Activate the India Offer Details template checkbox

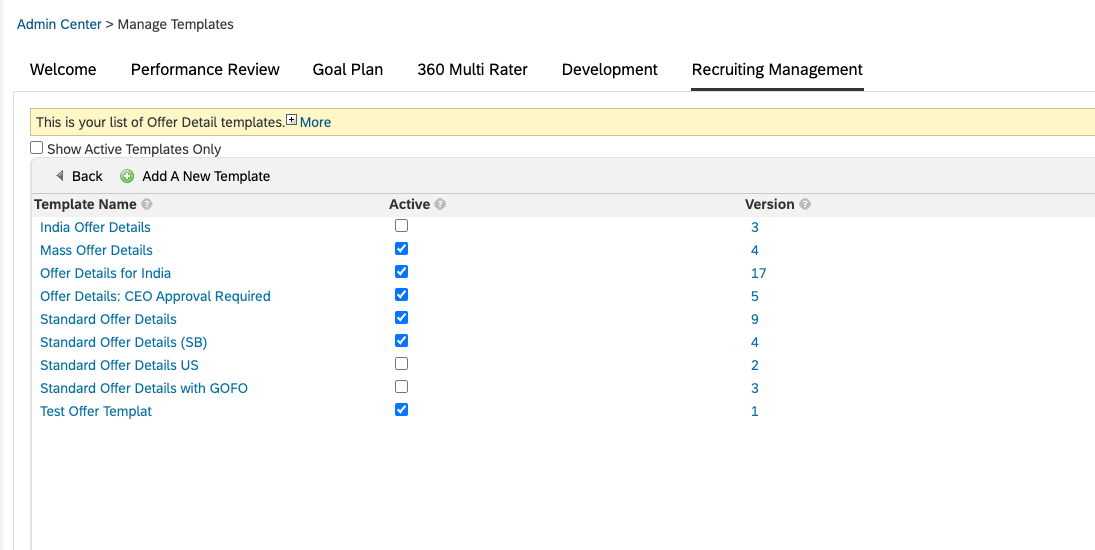[402, 225]
